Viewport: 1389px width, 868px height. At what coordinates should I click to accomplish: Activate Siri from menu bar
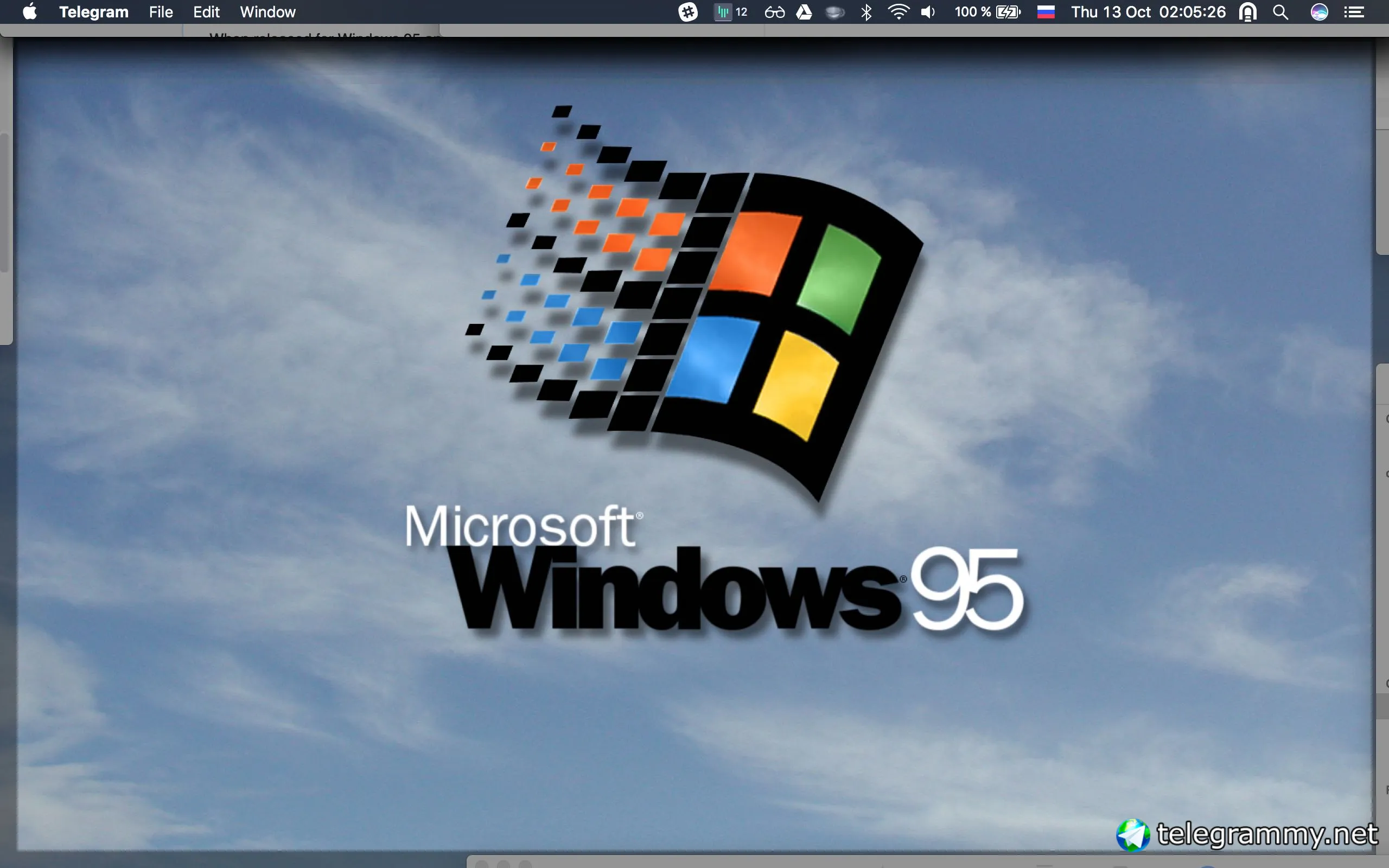1319,12
